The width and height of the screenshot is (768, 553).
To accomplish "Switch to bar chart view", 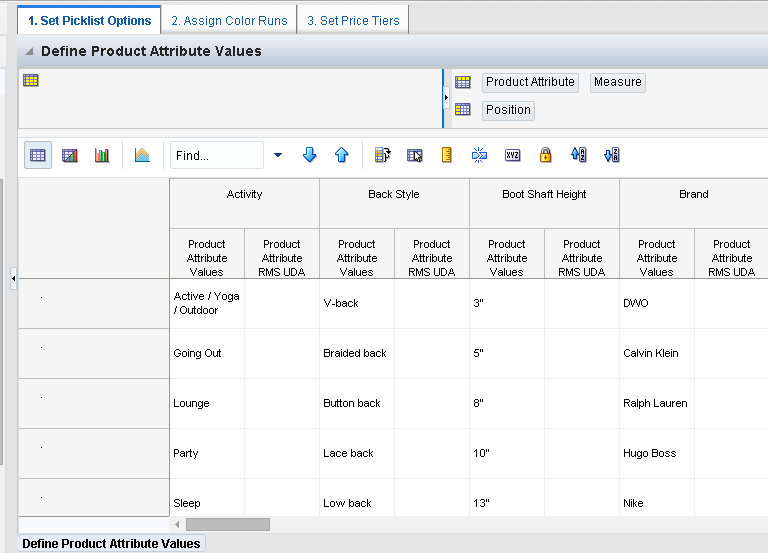I will click(102, 155).
